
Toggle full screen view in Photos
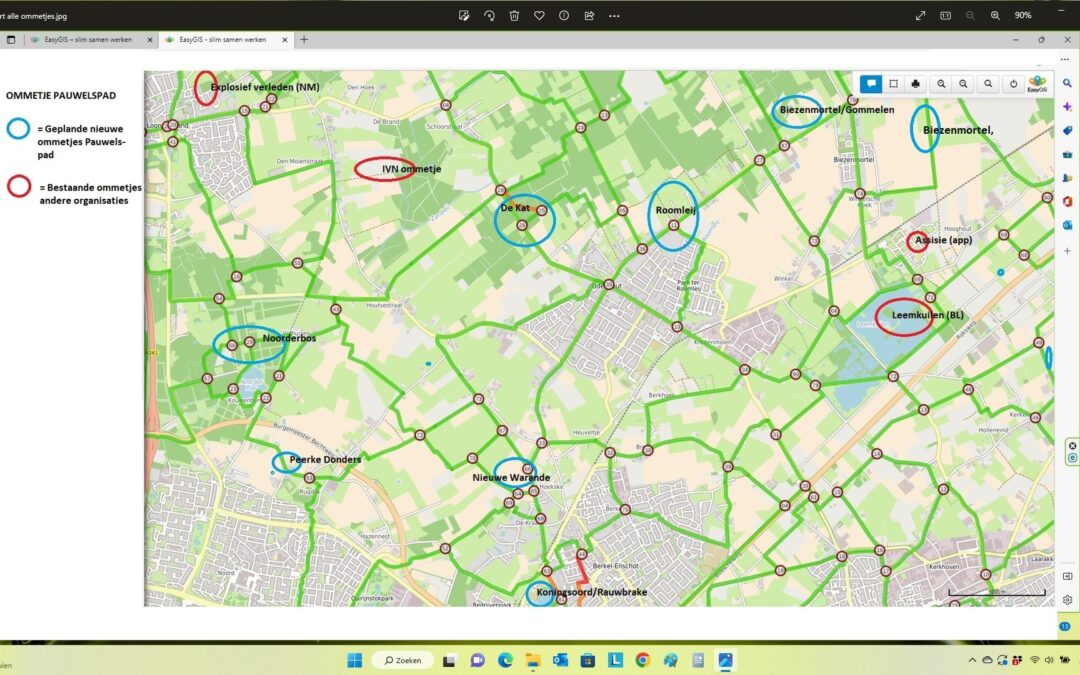click(x=920, y=15)
